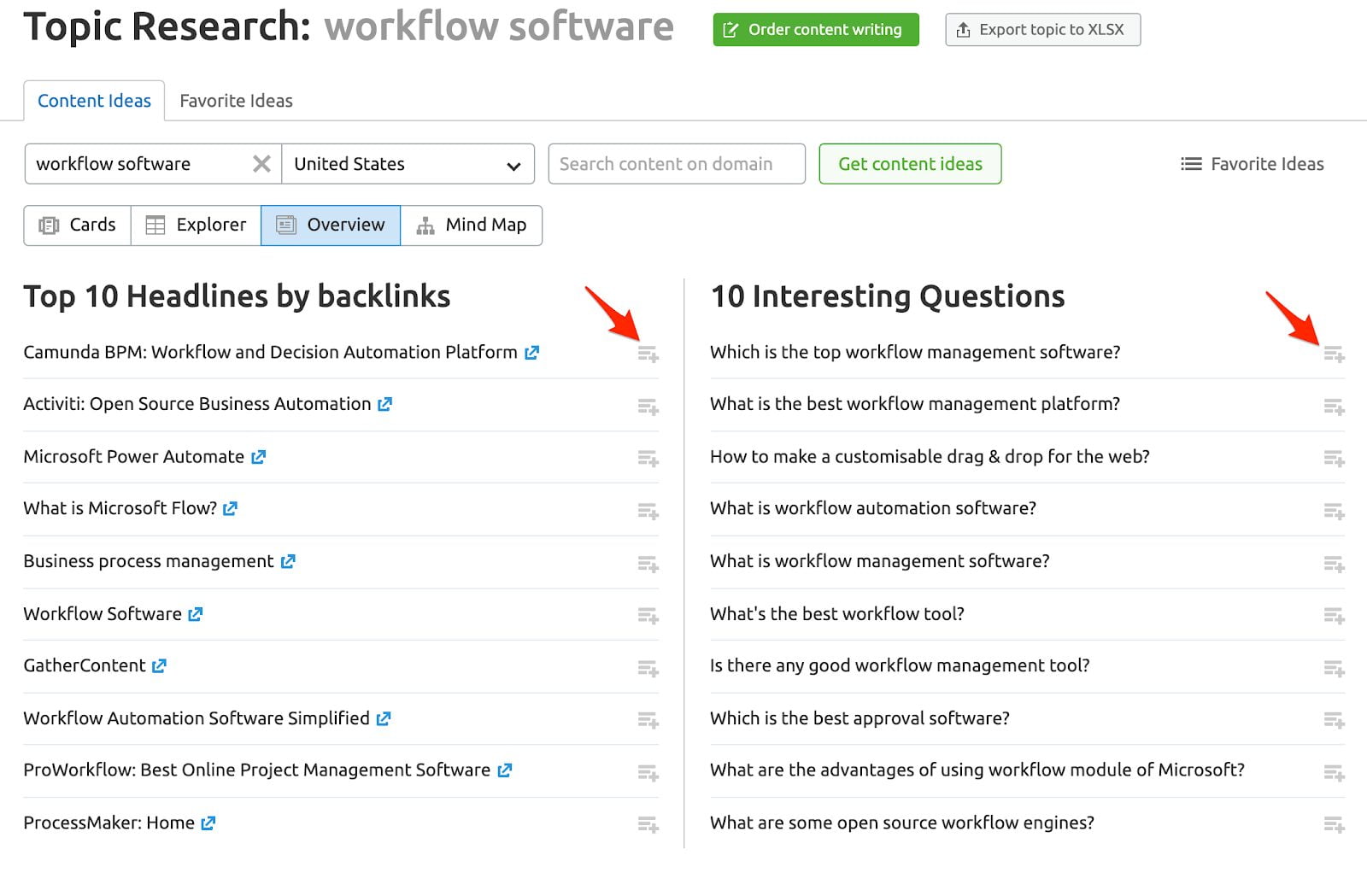Select the Mind Map view
The width and height of the screenshot is (1367, 896).
click(472, 225)
